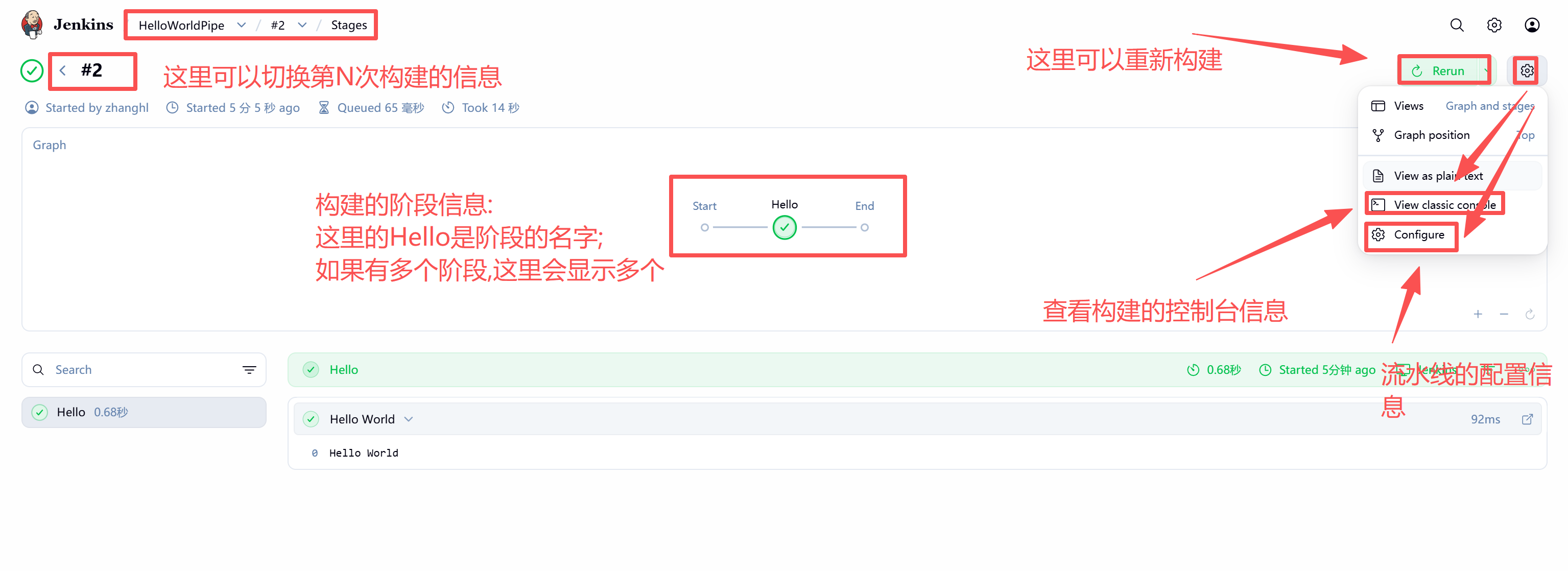The width and height of the screenshot is (1568, 571).
Task: Change Graph position setting in the menu
Action: click(1453, 135)
